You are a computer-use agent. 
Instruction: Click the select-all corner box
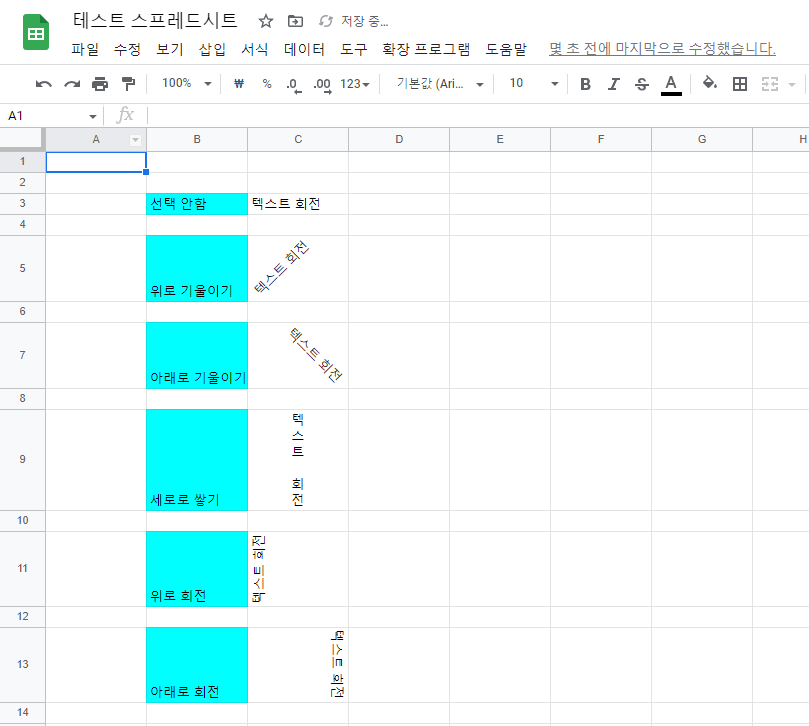[23, 139]
